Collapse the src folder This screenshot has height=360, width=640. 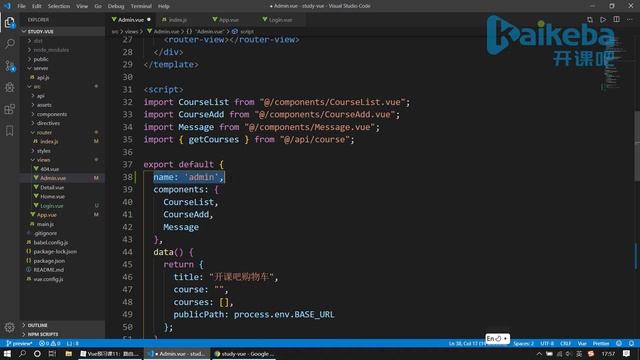(x=62, y=87)
